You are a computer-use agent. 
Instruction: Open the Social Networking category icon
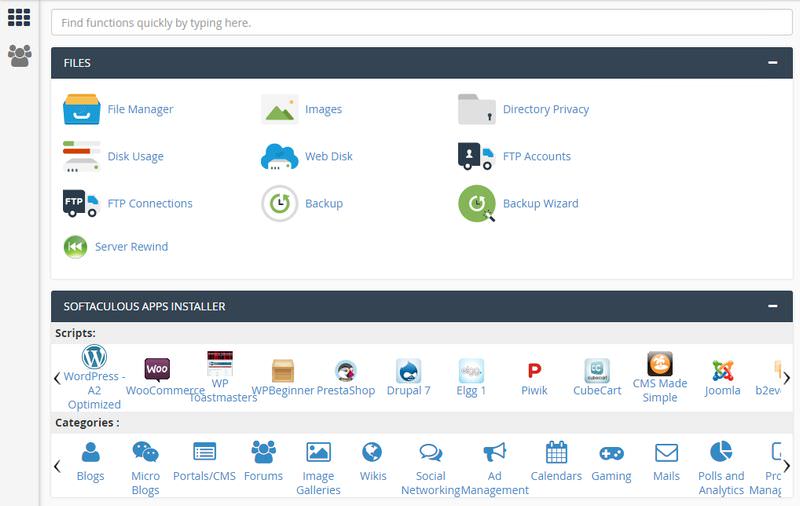point(431,452)
